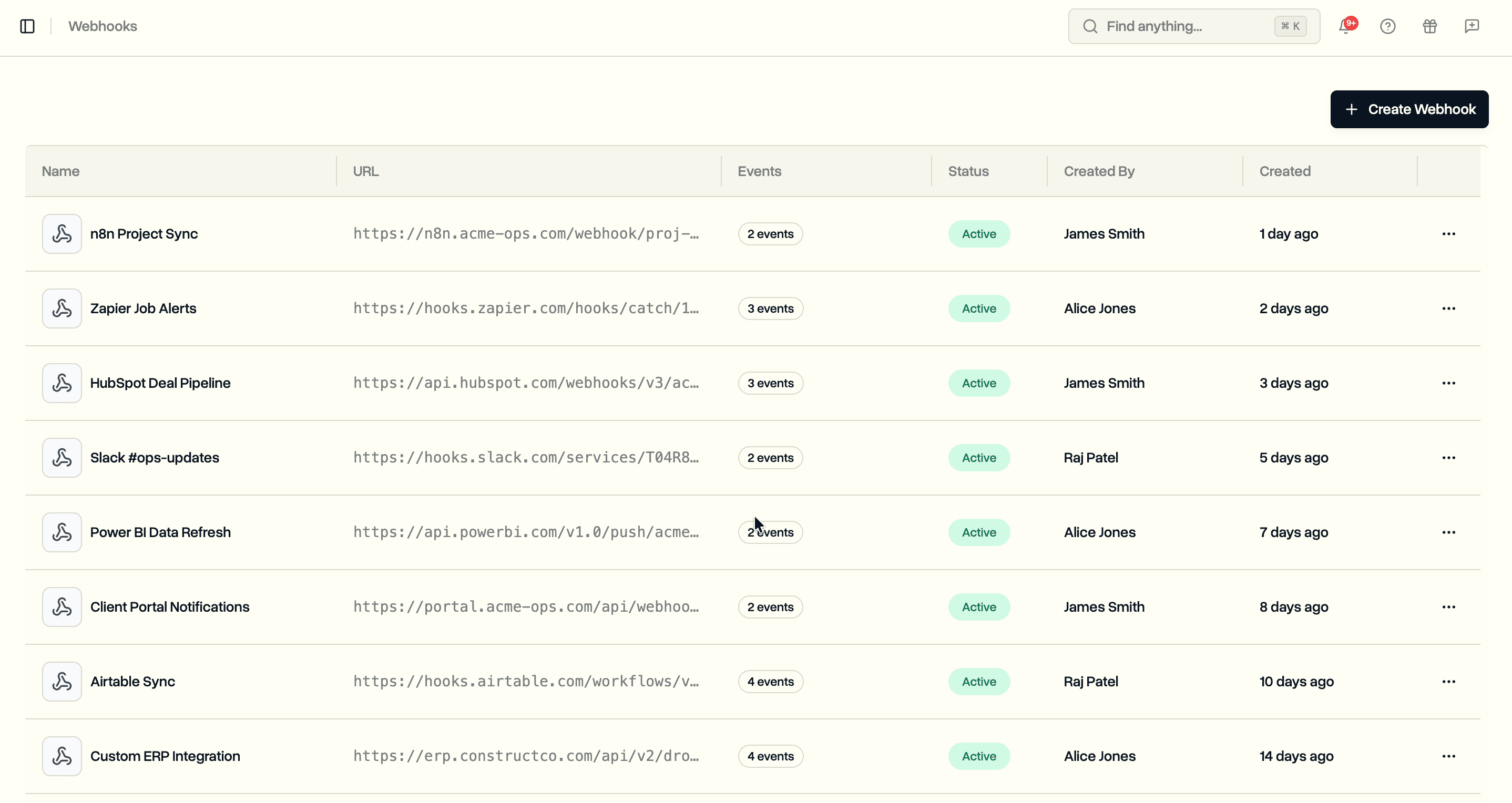Open the help question mark icon
The image size is (1512, 803).
(1387, 26)
